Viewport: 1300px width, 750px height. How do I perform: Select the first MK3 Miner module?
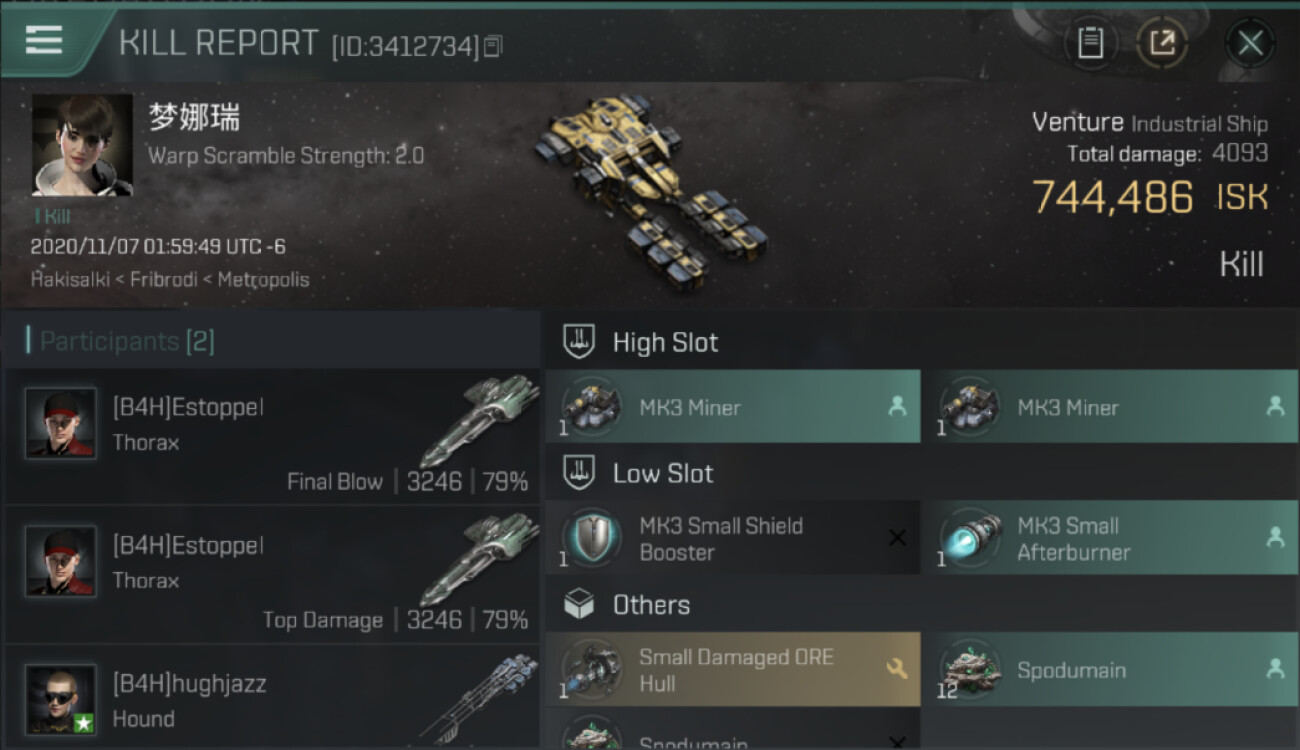733,407
